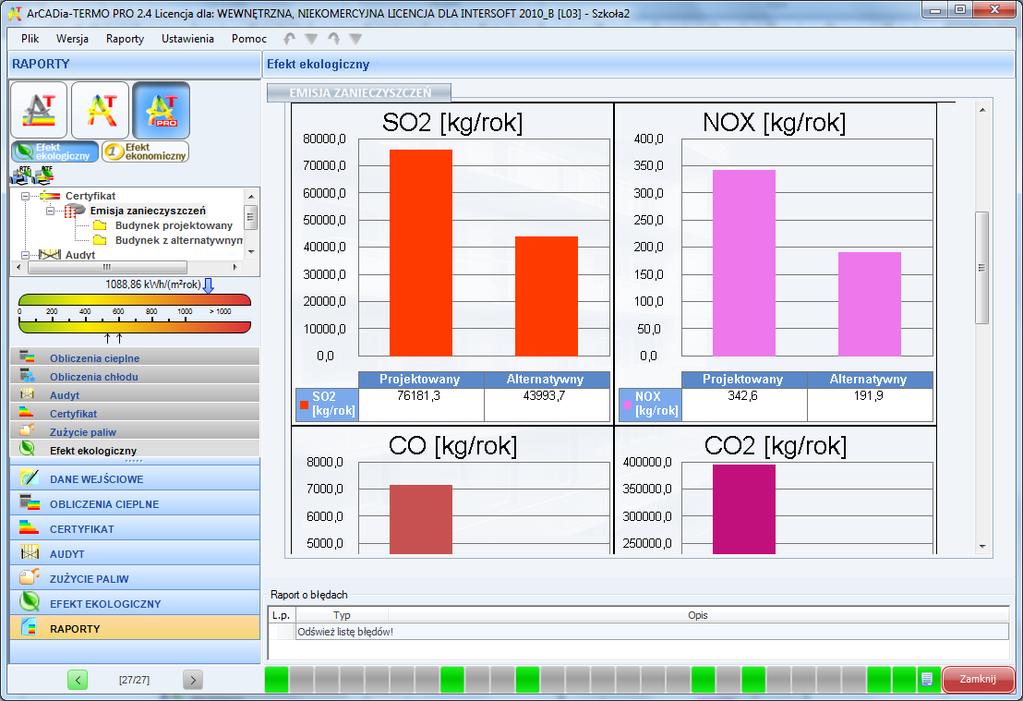Screen dimensions: 1023x701
Task: Go to the previous step with green arrow
Action: tap(78, 679)
